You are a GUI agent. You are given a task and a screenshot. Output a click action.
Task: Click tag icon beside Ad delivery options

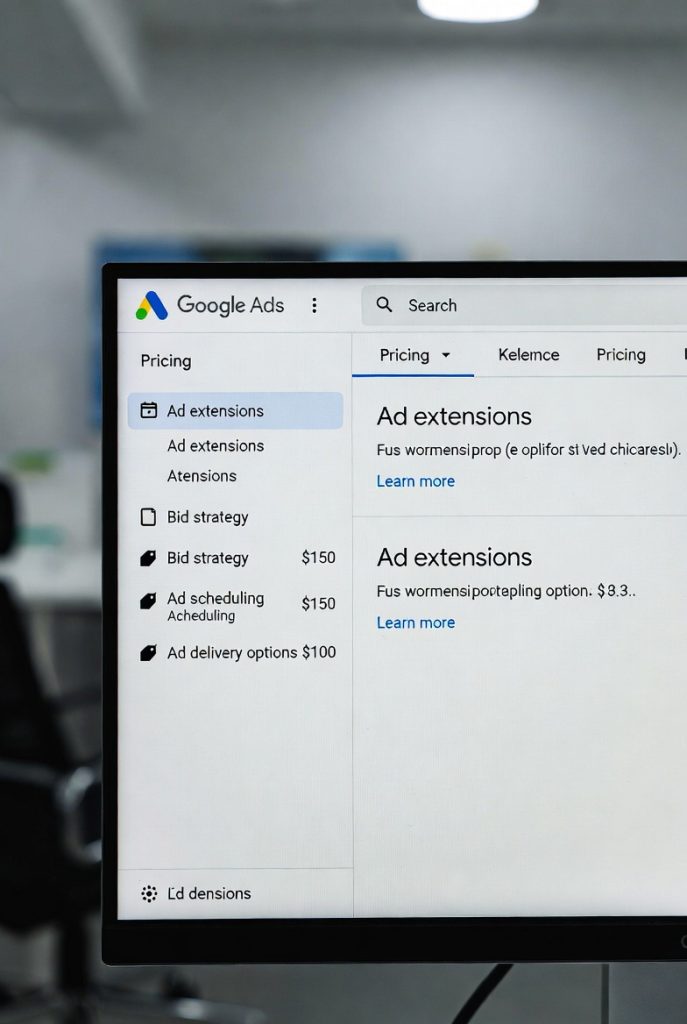click(149, 653)
